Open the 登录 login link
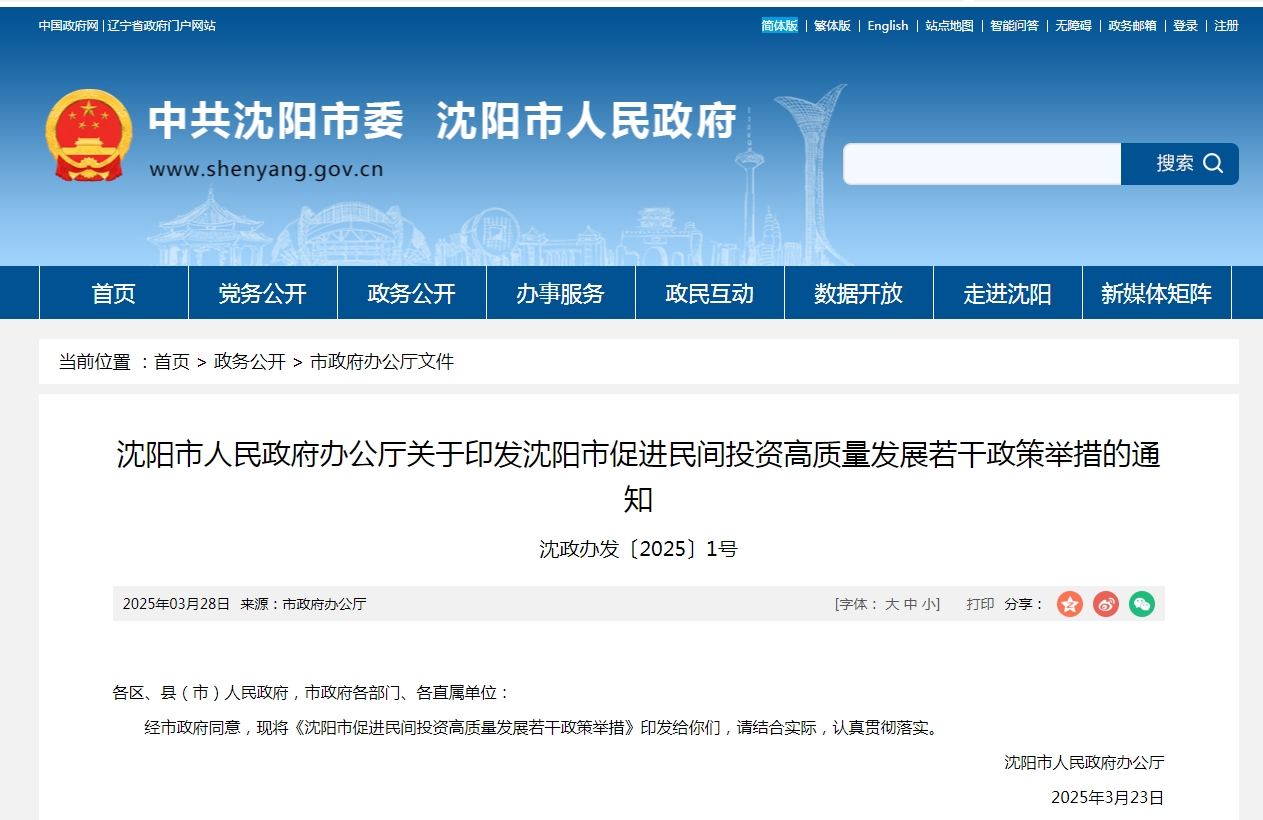 point(1185,26)
